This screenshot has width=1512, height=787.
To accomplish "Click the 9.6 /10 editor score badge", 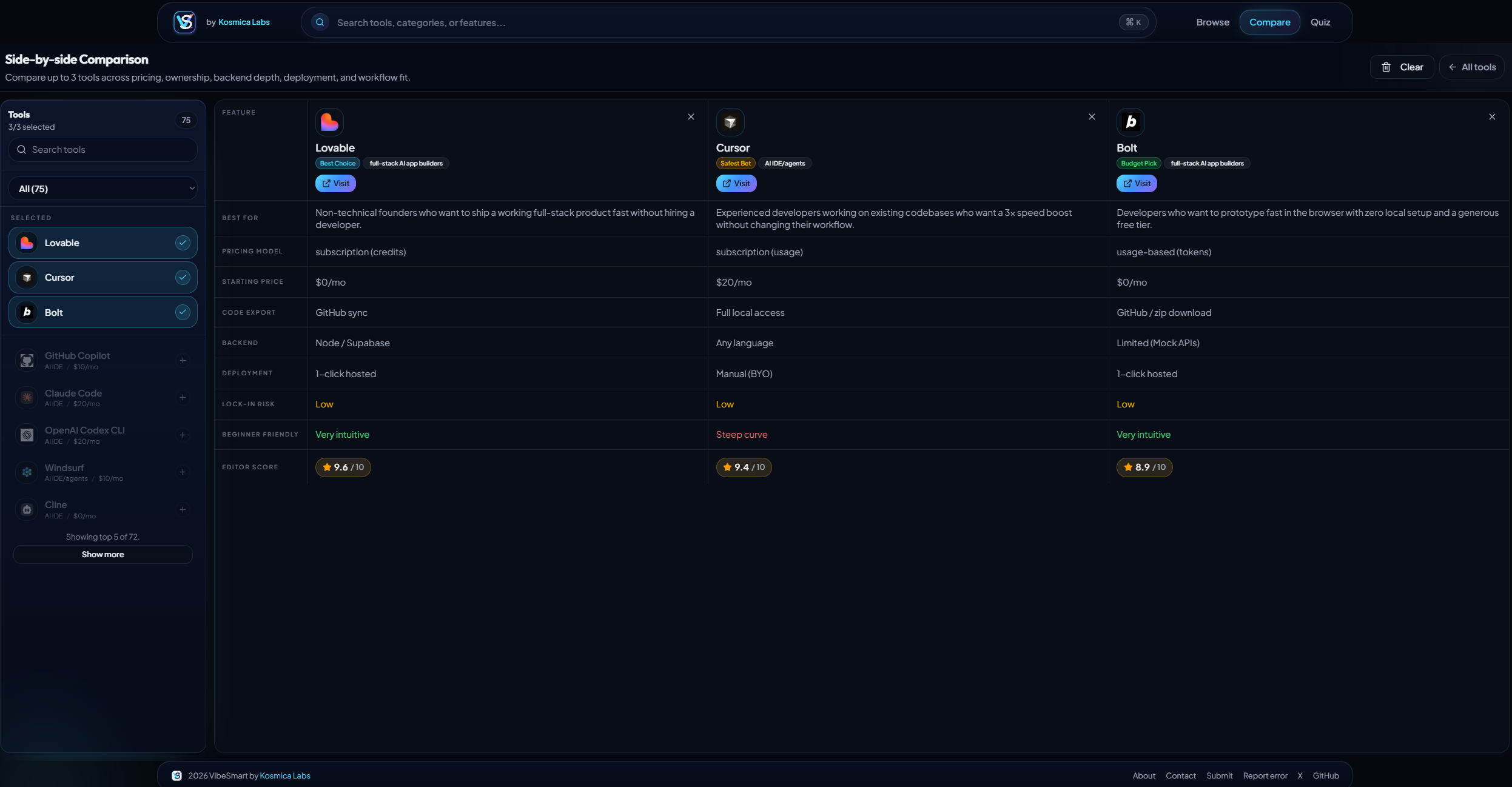I will [x=343, y=467].
